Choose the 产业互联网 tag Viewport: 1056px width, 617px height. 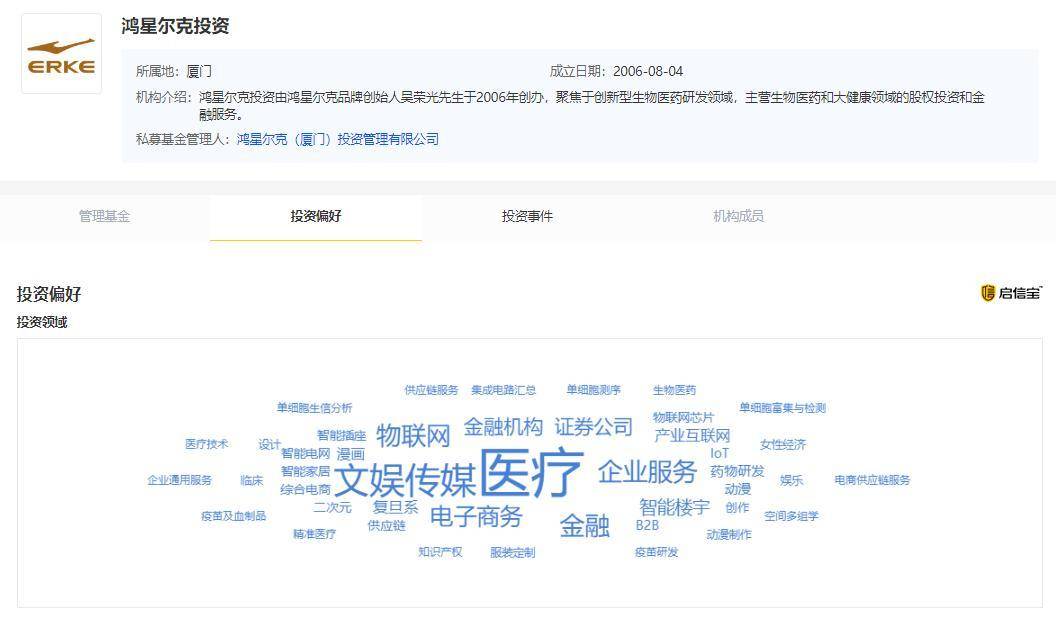pyautogui.click(x=692, y=435)
